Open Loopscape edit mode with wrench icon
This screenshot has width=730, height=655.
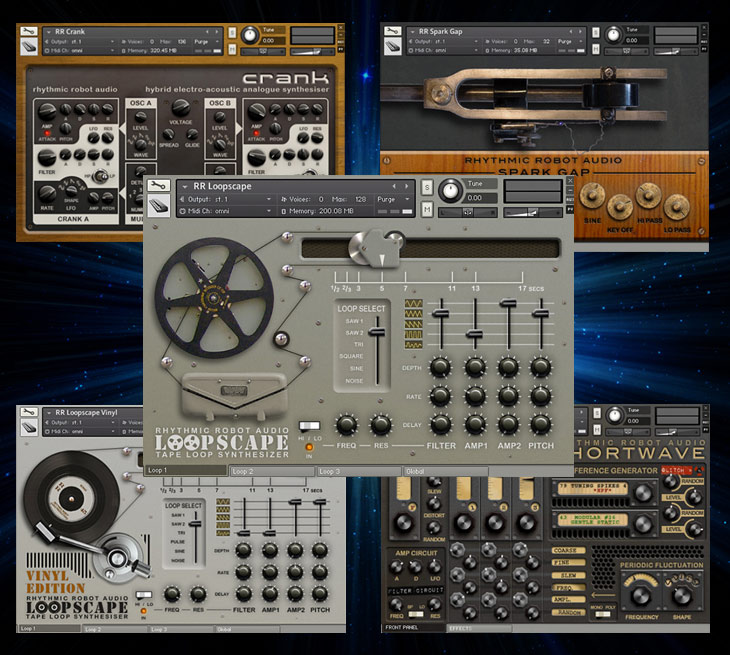158,186
